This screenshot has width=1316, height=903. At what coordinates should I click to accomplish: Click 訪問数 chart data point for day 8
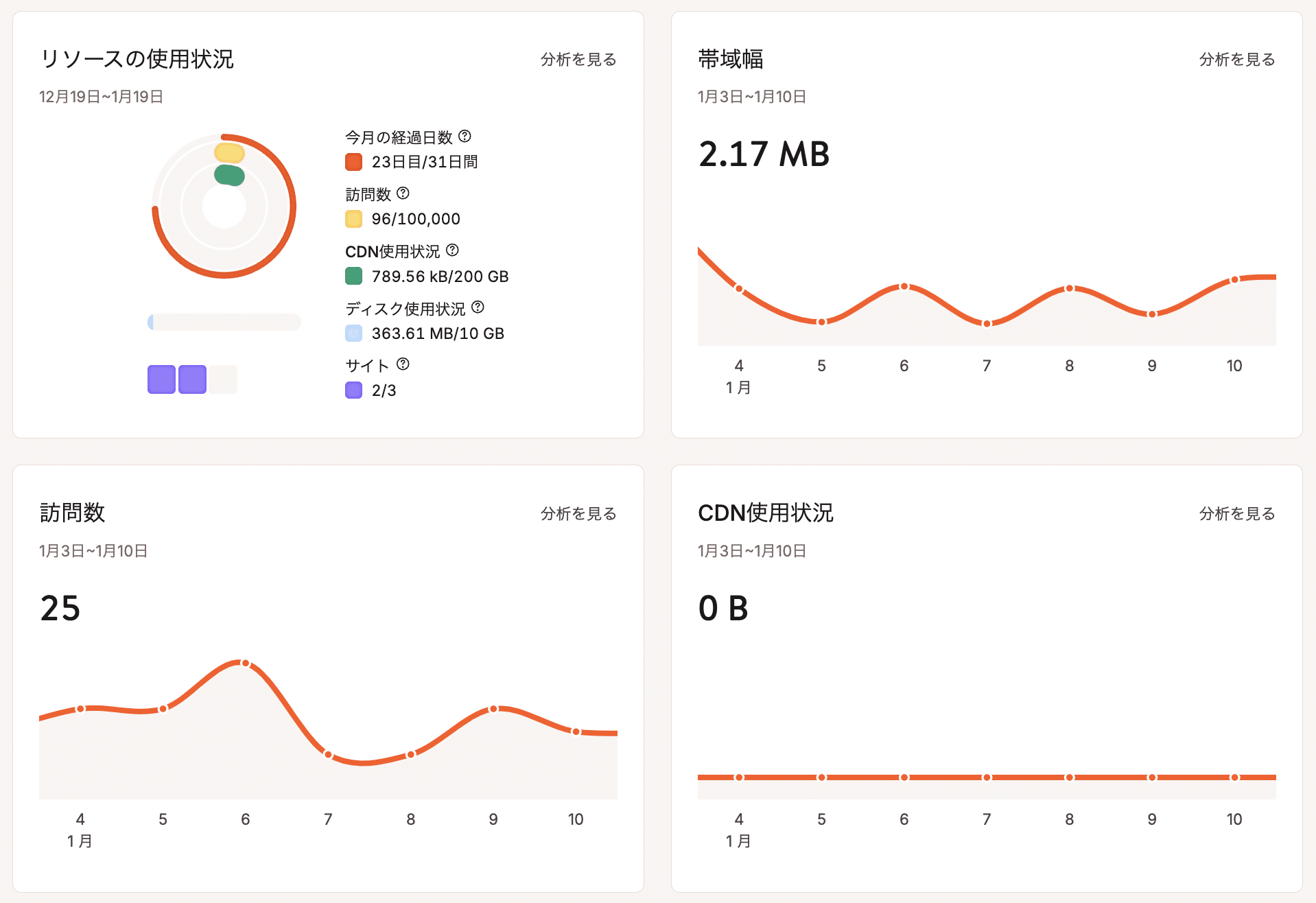click(x=410, y=755)
